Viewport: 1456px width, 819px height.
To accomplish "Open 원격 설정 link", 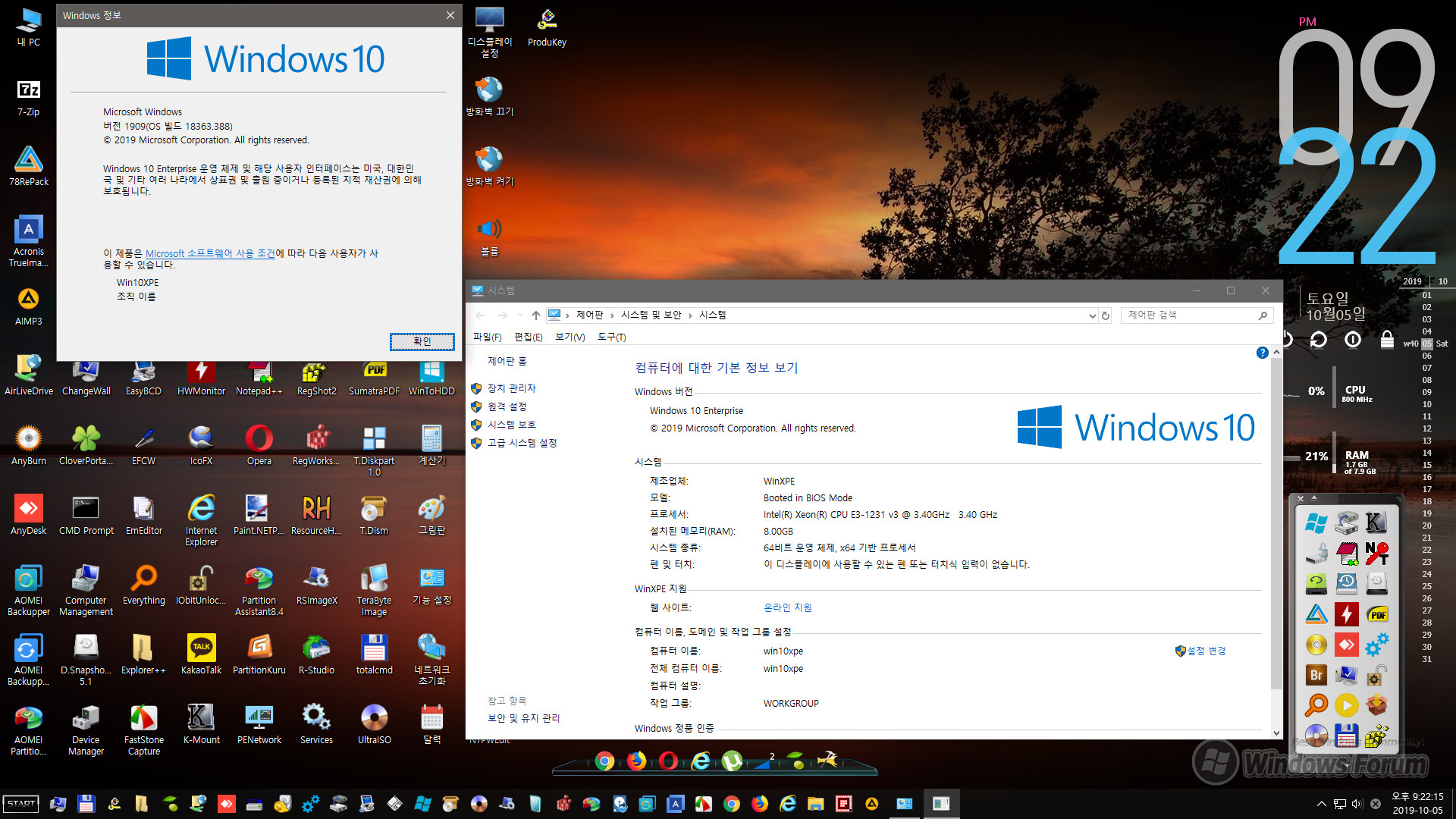I will click(507, 406).
